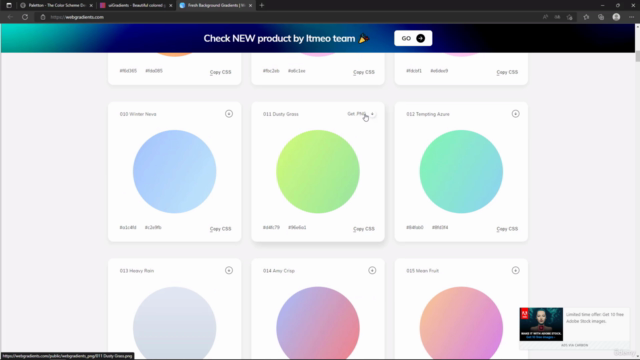Copy CSS for the Dusty Grass gradient
The image size is (640, 360).
click(x=364, y=229)
